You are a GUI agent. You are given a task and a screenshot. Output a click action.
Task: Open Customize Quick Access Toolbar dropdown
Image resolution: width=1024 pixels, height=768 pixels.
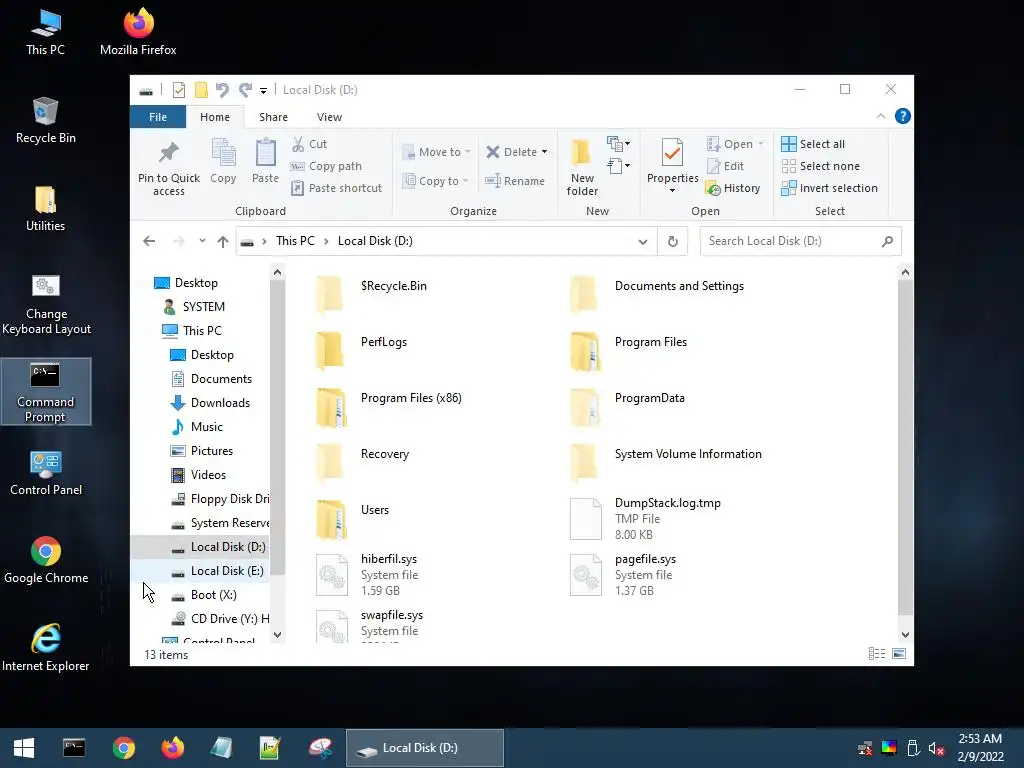tap(263, 91)
